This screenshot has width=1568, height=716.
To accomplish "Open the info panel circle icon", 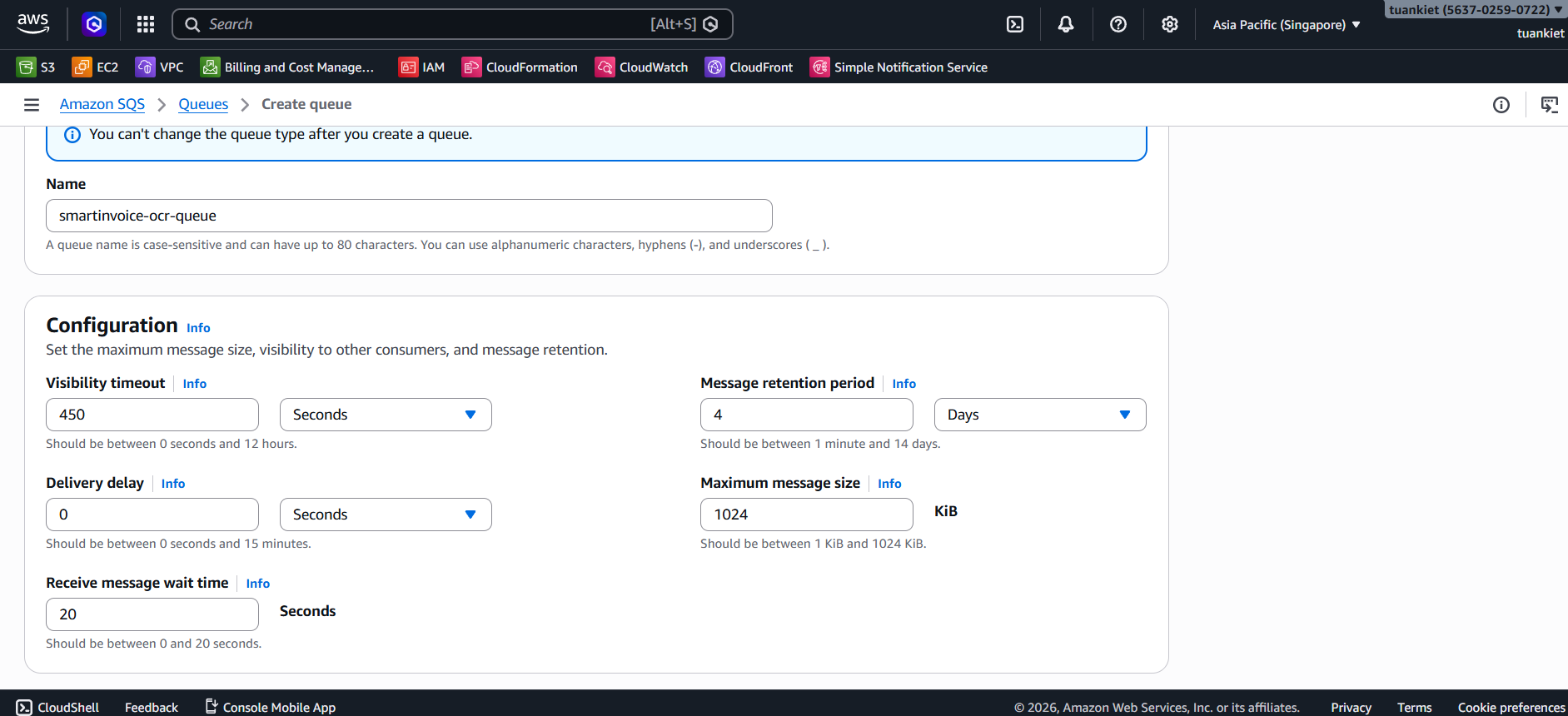I will 1501,105.
